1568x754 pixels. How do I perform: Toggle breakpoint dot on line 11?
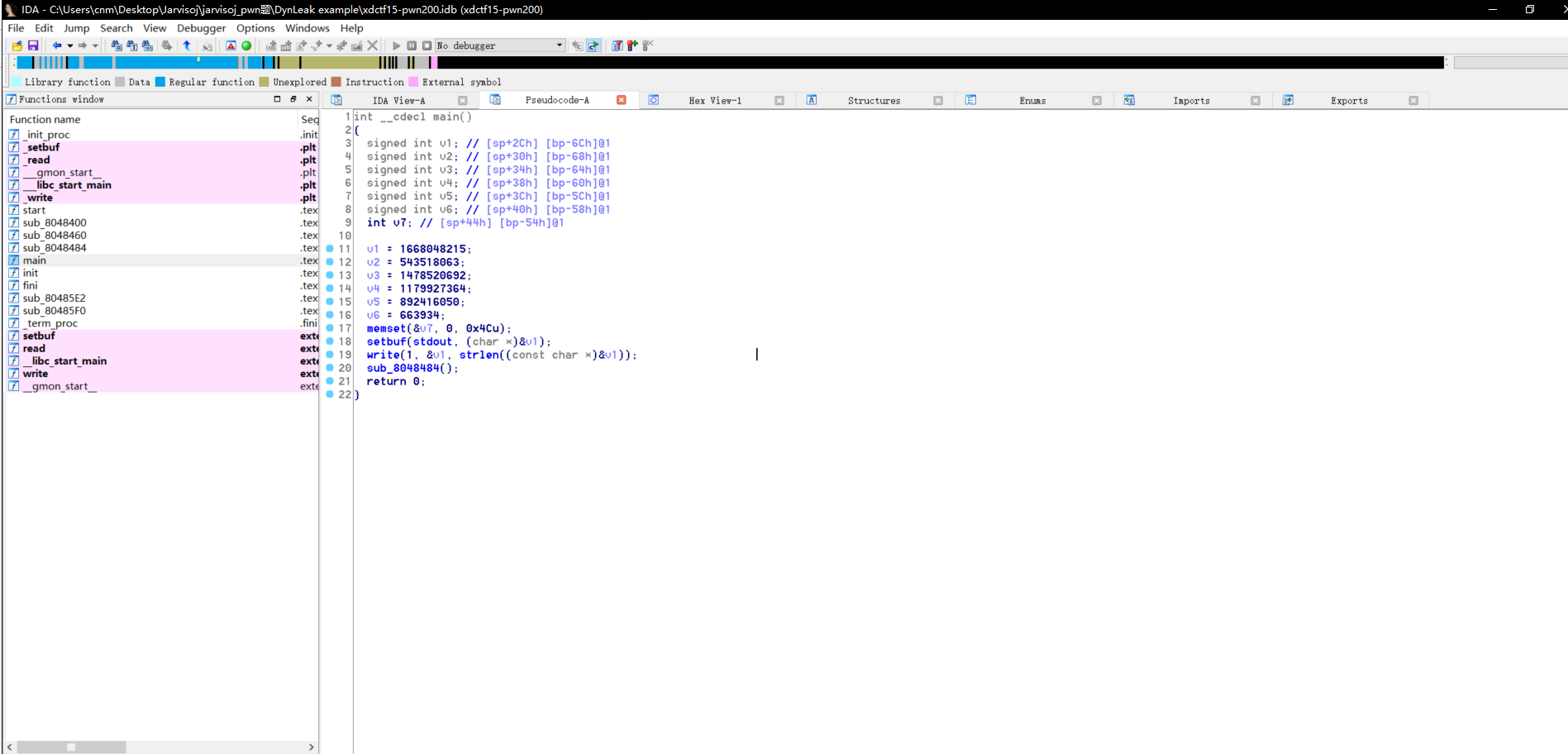coord(330,249)
